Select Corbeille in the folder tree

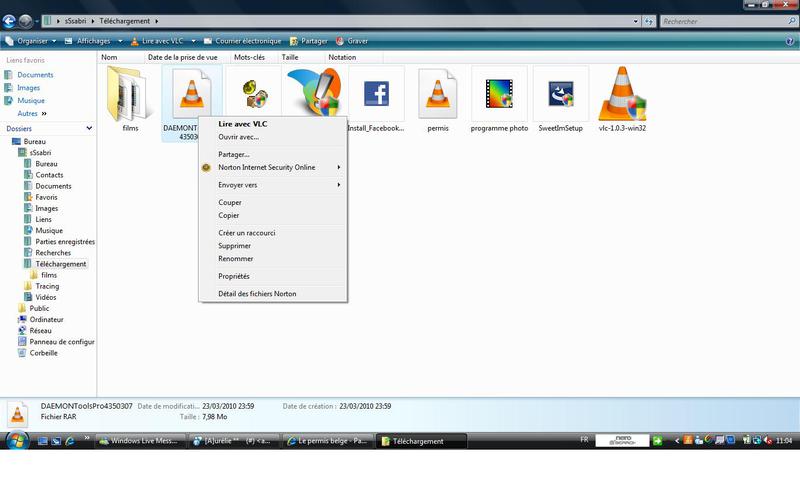click(x=43, y=353)
